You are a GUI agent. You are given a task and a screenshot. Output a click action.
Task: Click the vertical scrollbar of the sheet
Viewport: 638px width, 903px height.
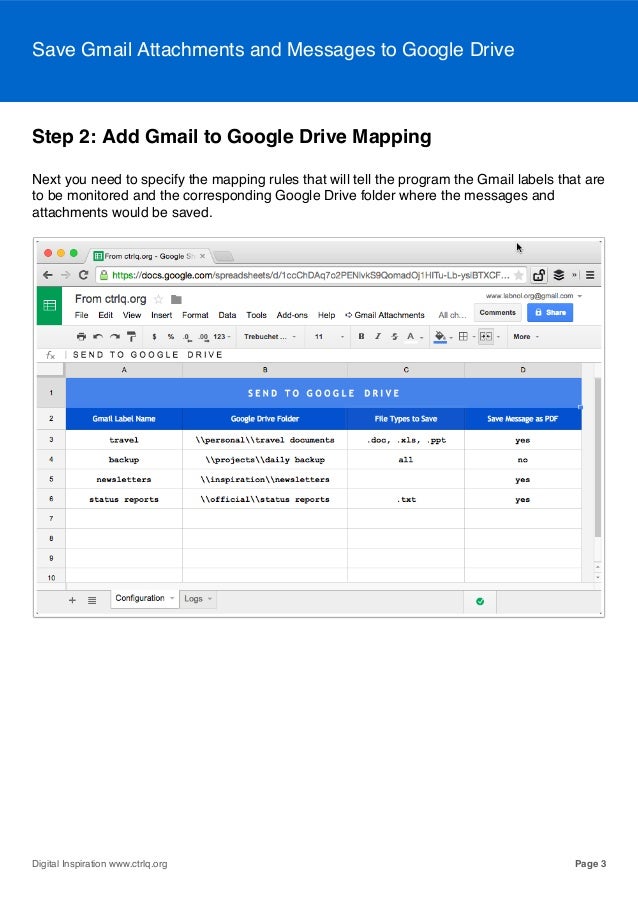(598, 458)
